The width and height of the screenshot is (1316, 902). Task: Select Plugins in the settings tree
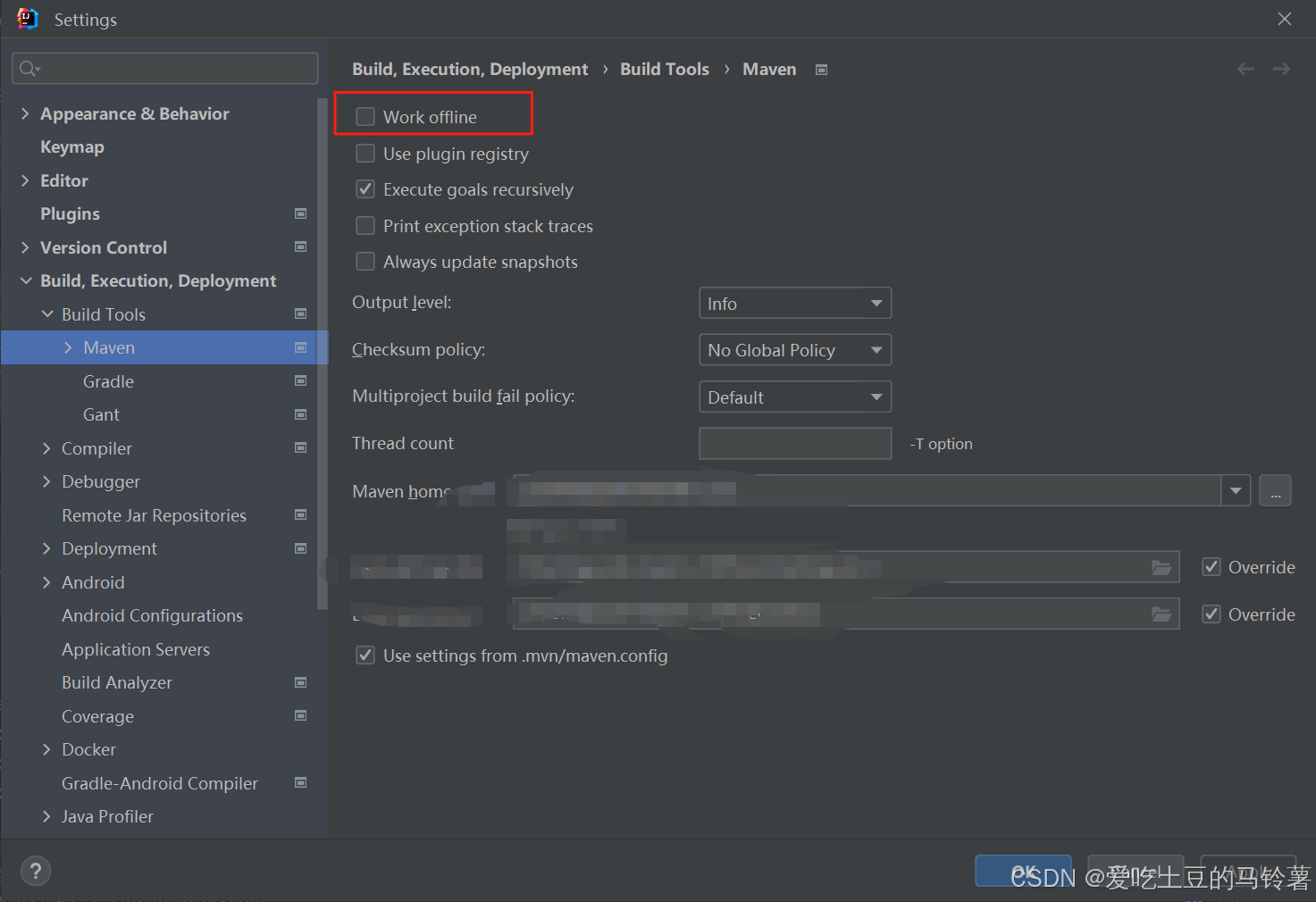click(70, 214)
